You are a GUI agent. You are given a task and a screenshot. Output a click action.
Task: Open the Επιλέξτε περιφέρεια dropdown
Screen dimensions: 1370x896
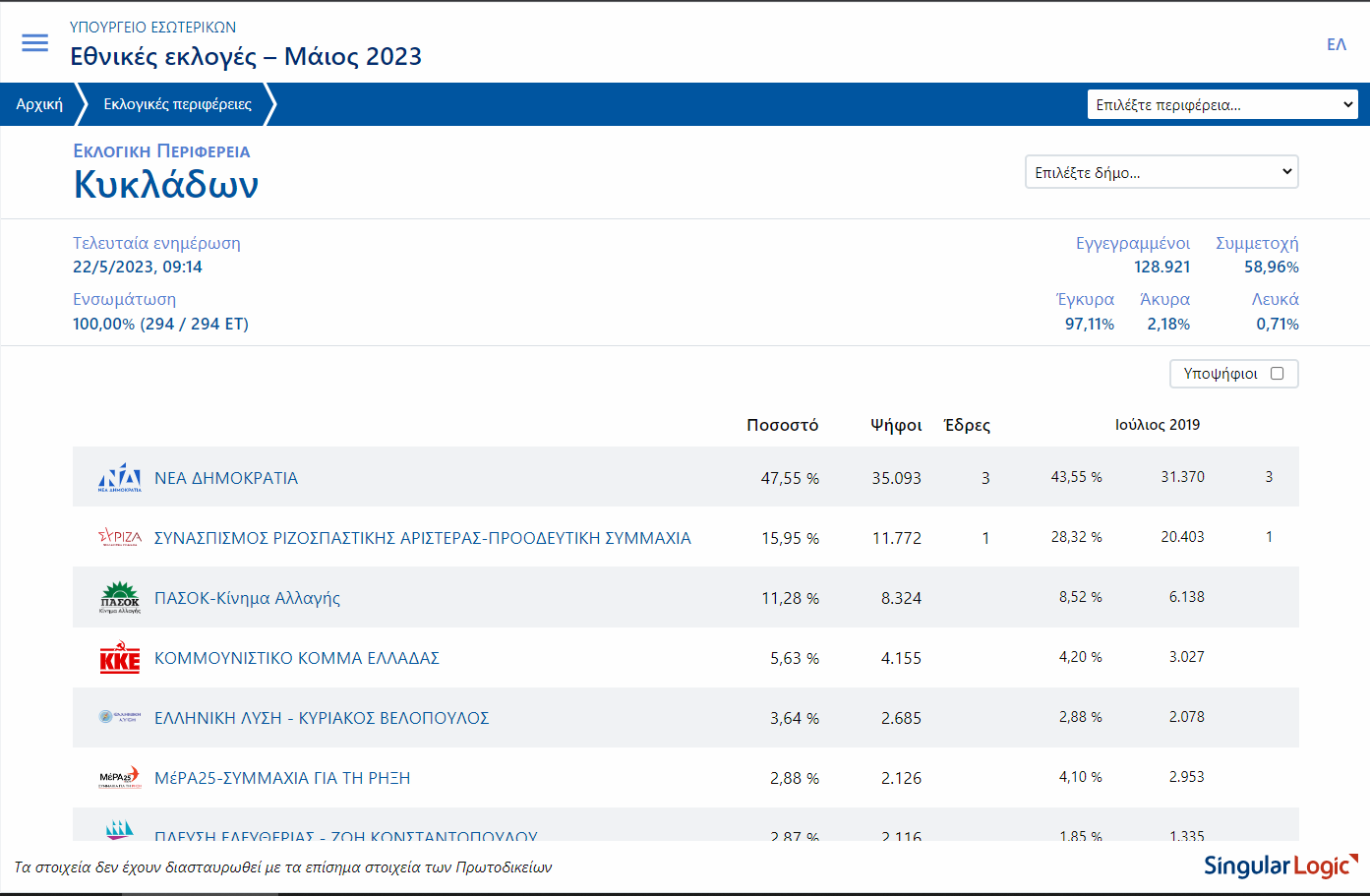1222,104
